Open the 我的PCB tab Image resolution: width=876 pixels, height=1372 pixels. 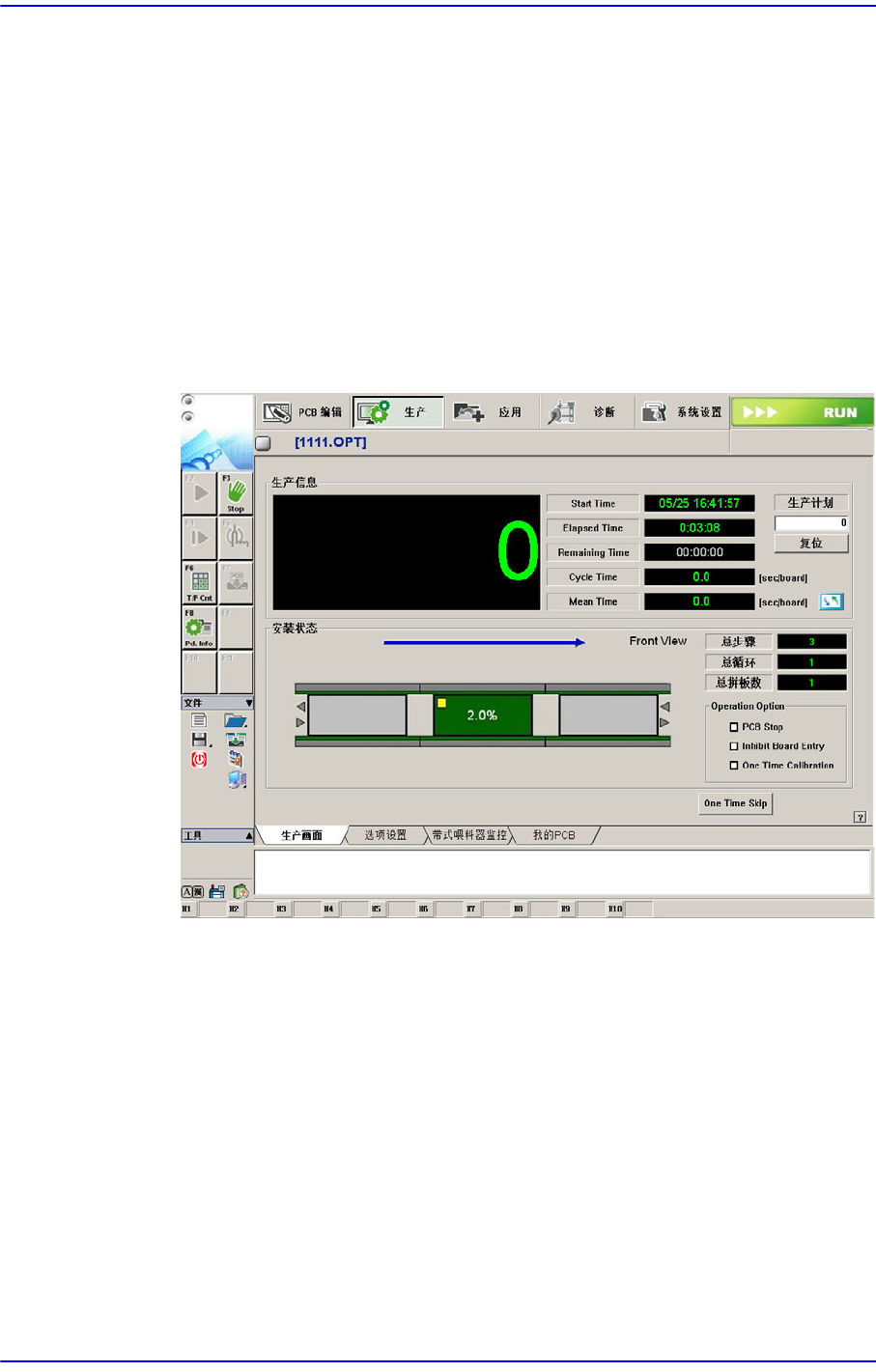[x=553, y=835]
